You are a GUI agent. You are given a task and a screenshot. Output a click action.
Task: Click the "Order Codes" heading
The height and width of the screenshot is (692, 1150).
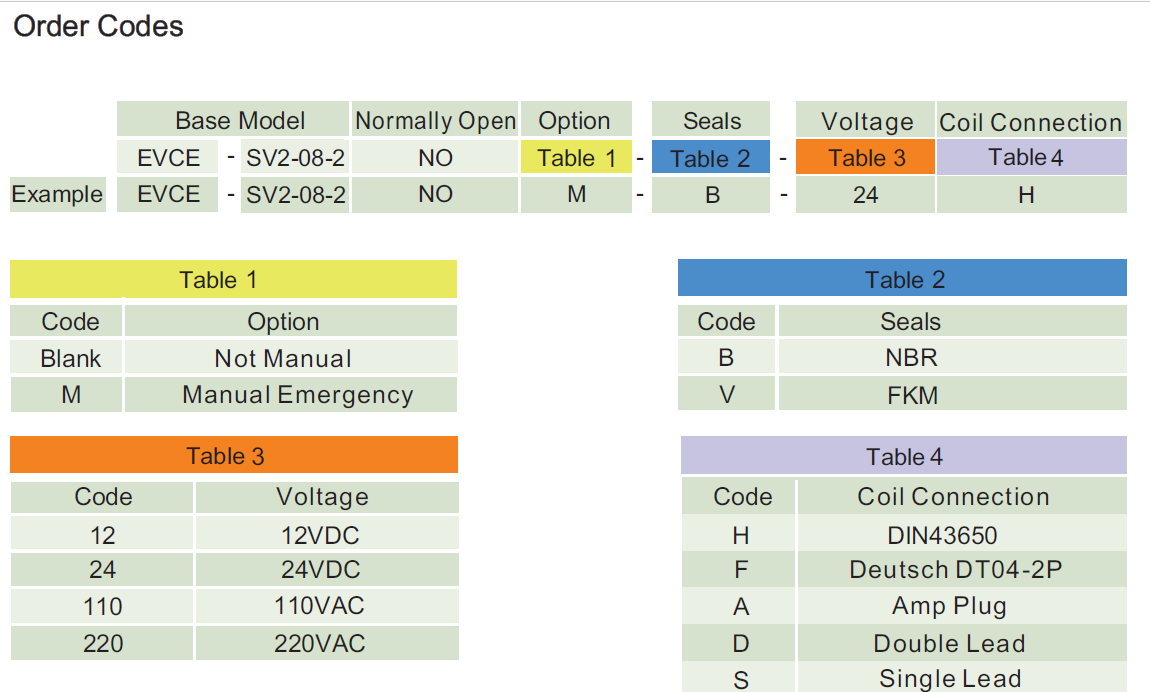point(98,27)
